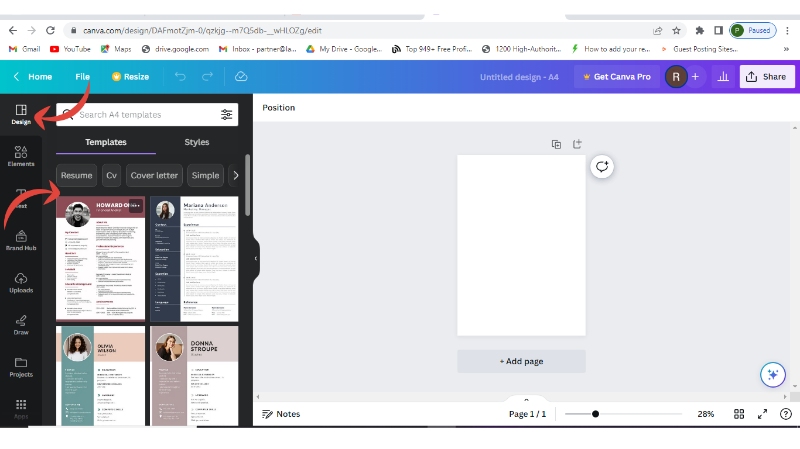The height and width of the screenshot is (449, 800).
Task: Switch to the Styles tab
Action: [197, 143]
